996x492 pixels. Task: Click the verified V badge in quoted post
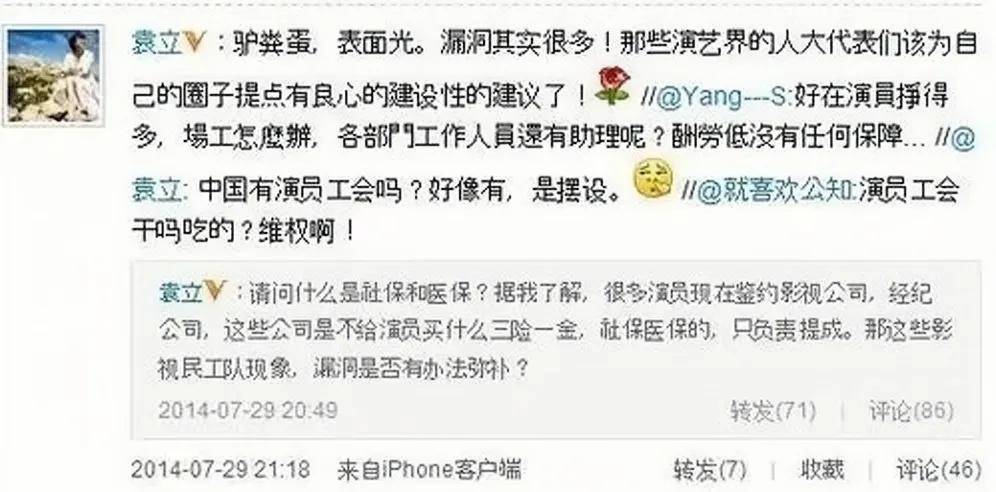[216, 293]
